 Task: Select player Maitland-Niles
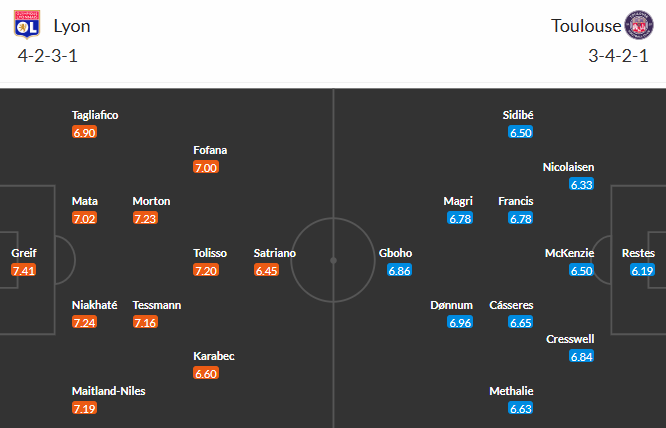(x=108, y=390)
